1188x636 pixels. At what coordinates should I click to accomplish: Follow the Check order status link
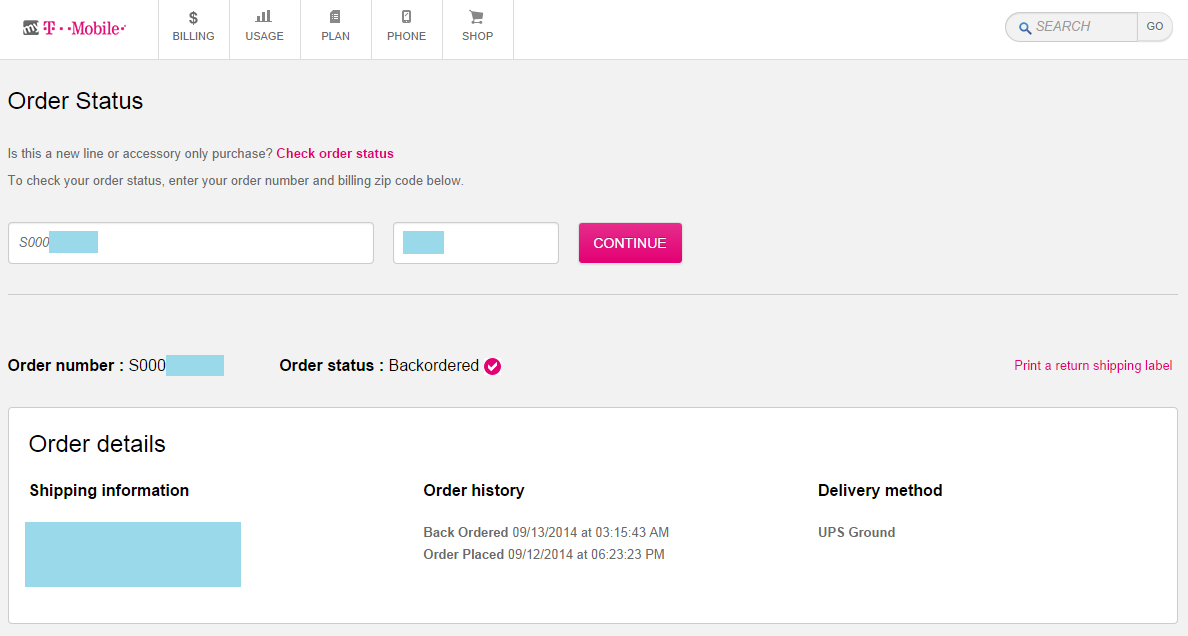(335, 154)
